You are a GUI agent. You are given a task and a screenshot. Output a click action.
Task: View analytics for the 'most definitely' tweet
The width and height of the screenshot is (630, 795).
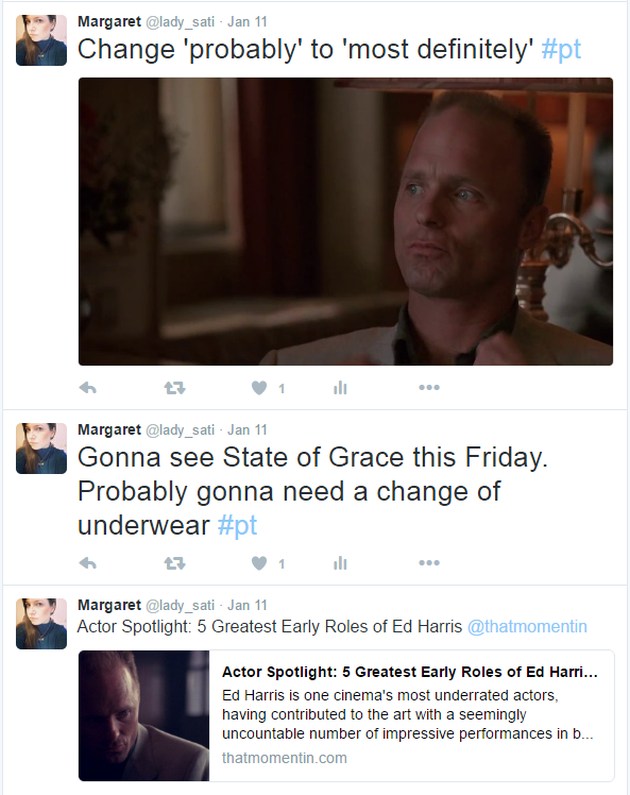point(340,388)
